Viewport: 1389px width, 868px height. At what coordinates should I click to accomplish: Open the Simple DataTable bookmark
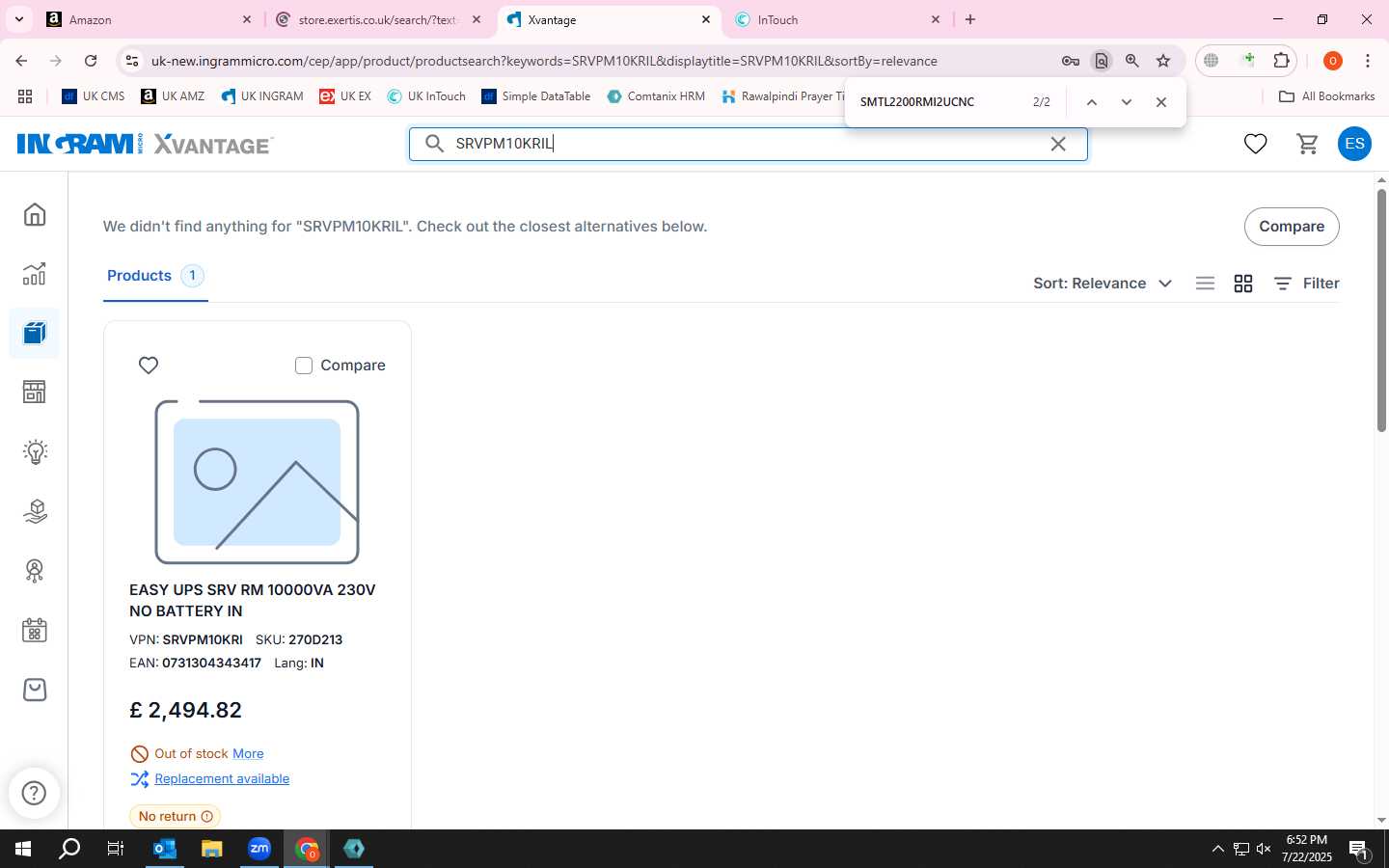(x=536, y=96)
